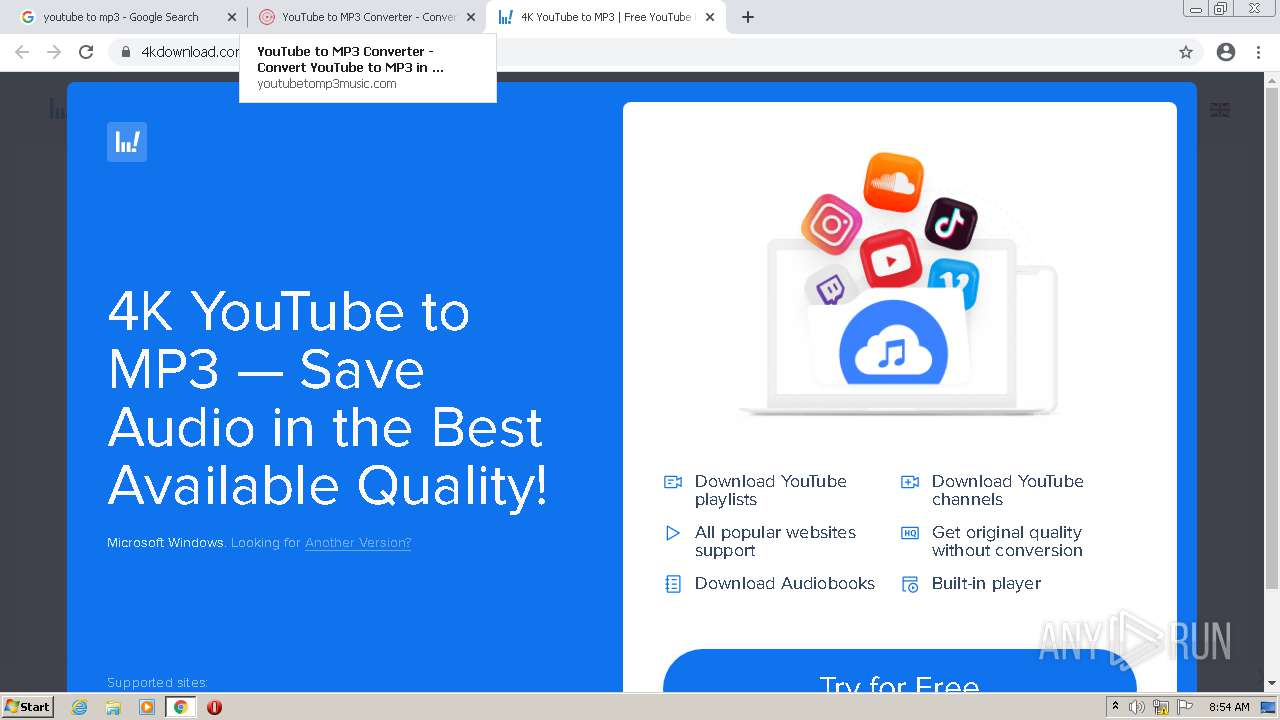The height and width of the screenshot is (720, 1280).
Task: Switch to YouTube to MP3 Converter tab
Action: tap(366, 17)
